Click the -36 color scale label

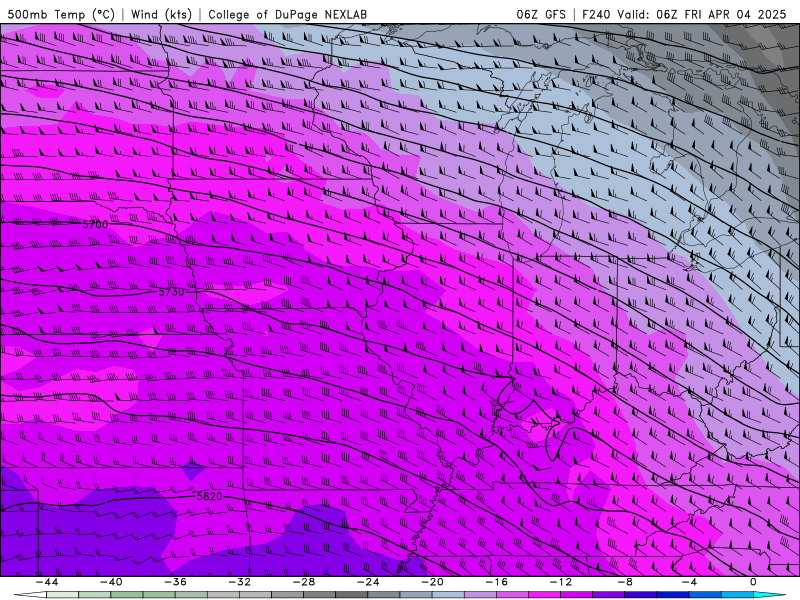[x=176, y=582]
